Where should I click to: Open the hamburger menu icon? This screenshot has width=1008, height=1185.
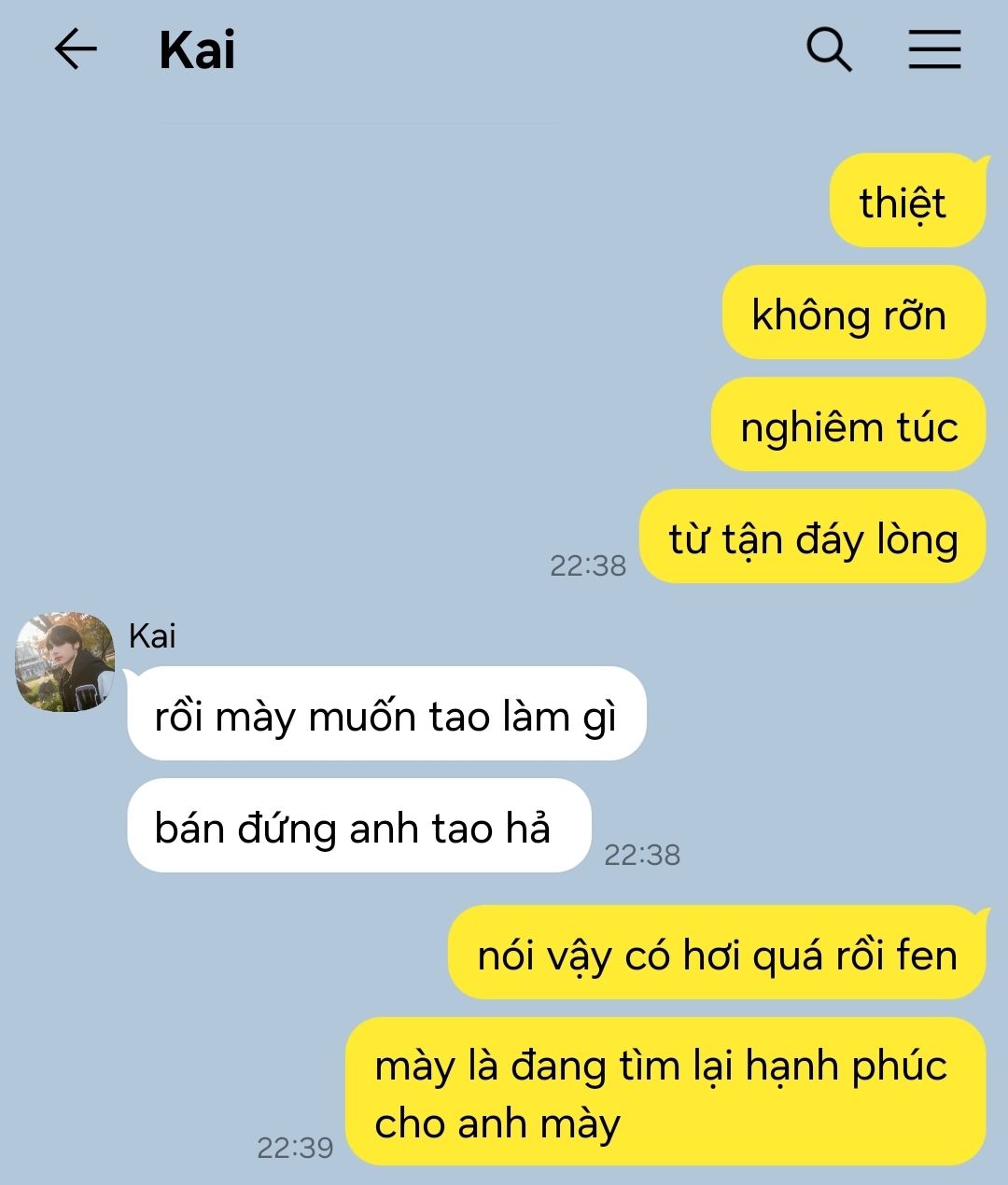(934, 49)
